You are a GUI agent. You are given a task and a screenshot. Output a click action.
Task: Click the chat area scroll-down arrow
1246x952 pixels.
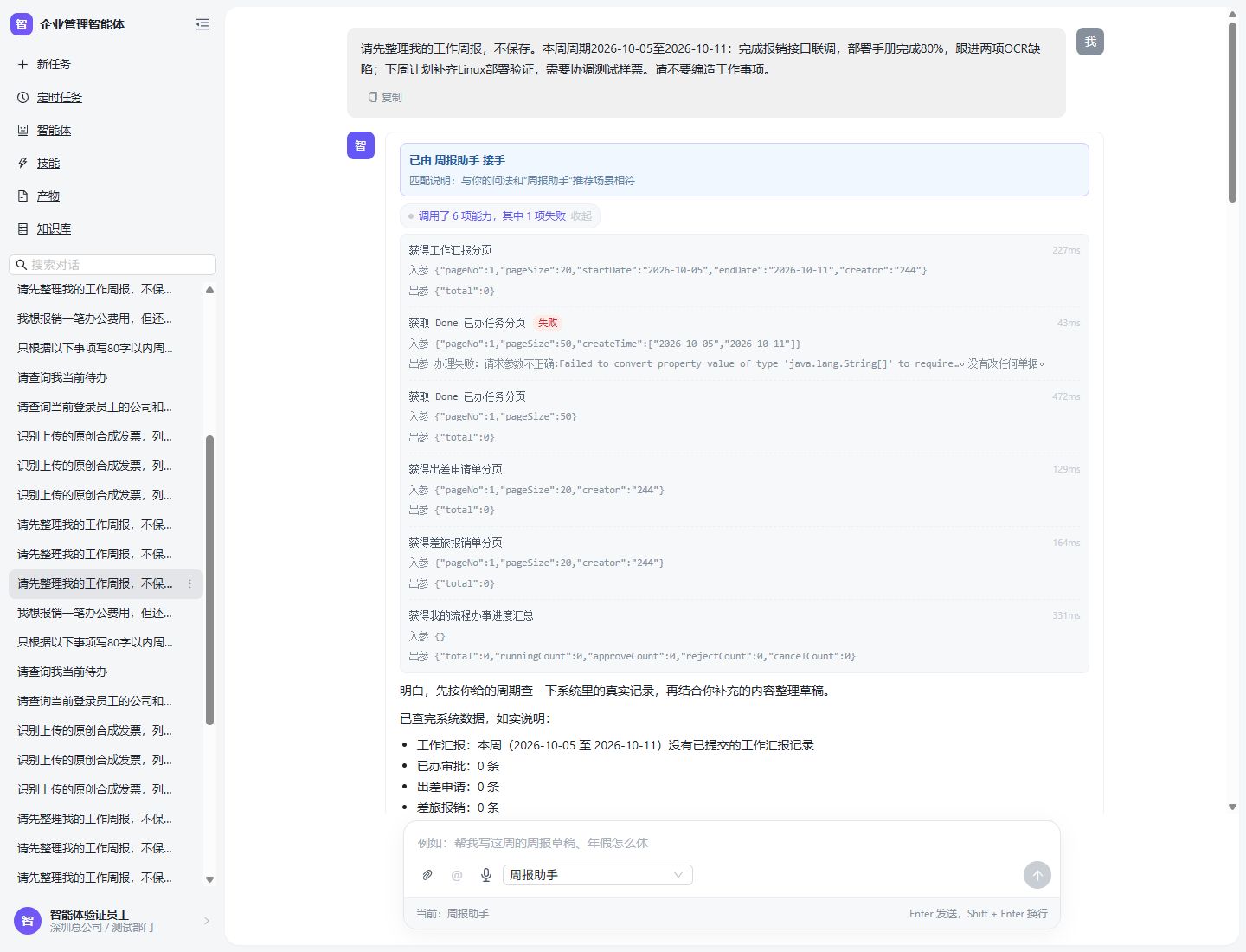[1233, 807]
